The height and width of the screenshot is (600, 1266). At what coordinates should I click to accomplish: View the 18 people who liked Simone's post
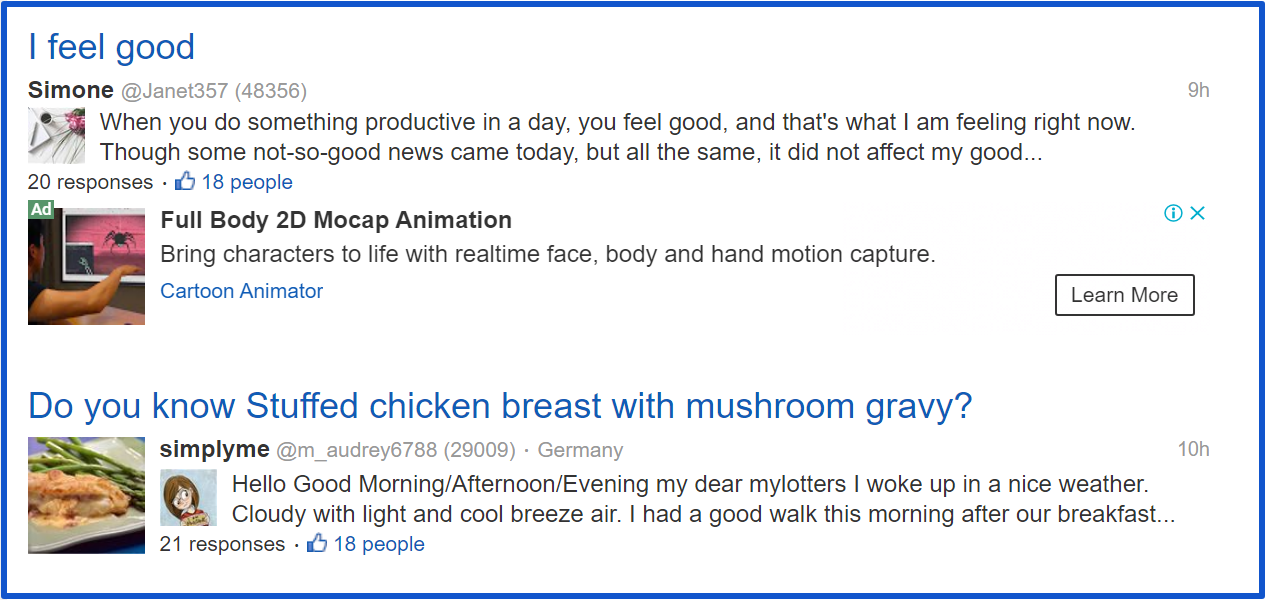[x=247, y=182]
